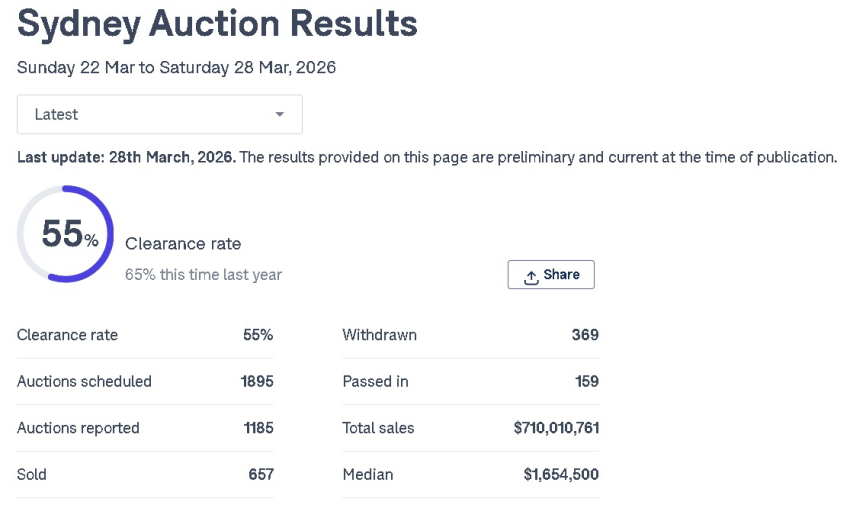
Task: Click the upload arrow icon in Share button
Action: (x=531, y=276)
